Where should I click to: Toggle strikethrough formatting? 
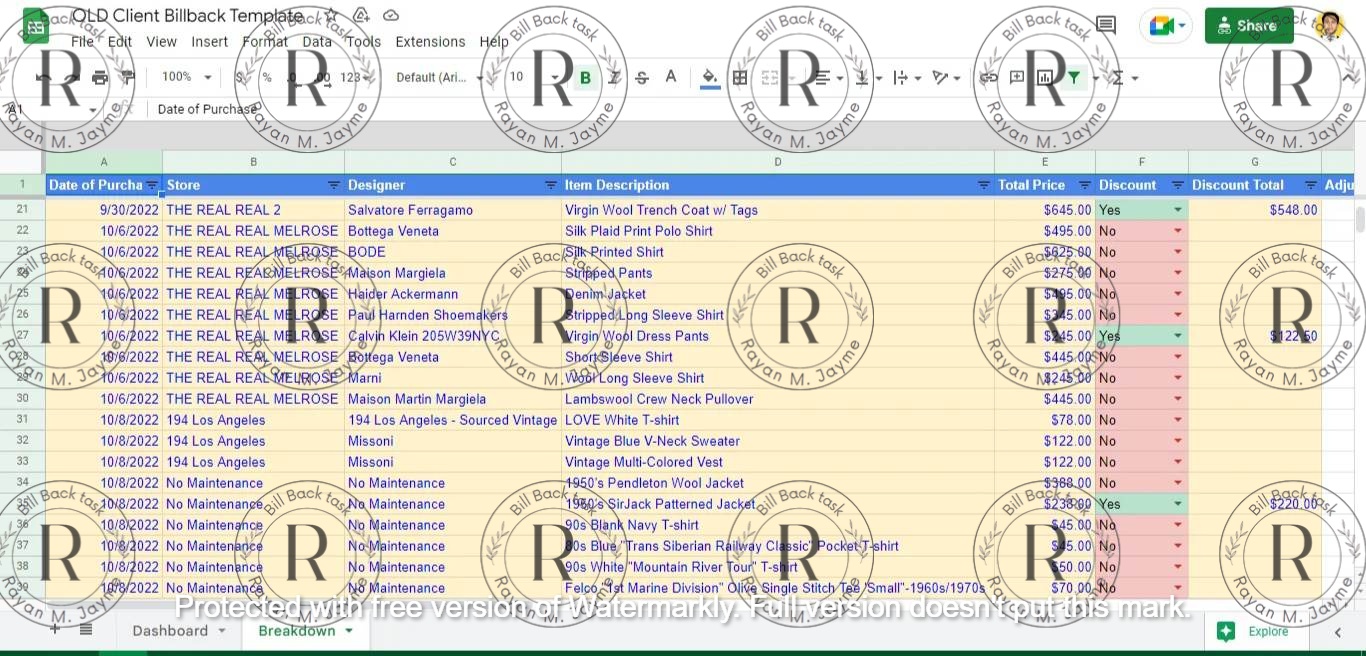(x=642, y=77)
